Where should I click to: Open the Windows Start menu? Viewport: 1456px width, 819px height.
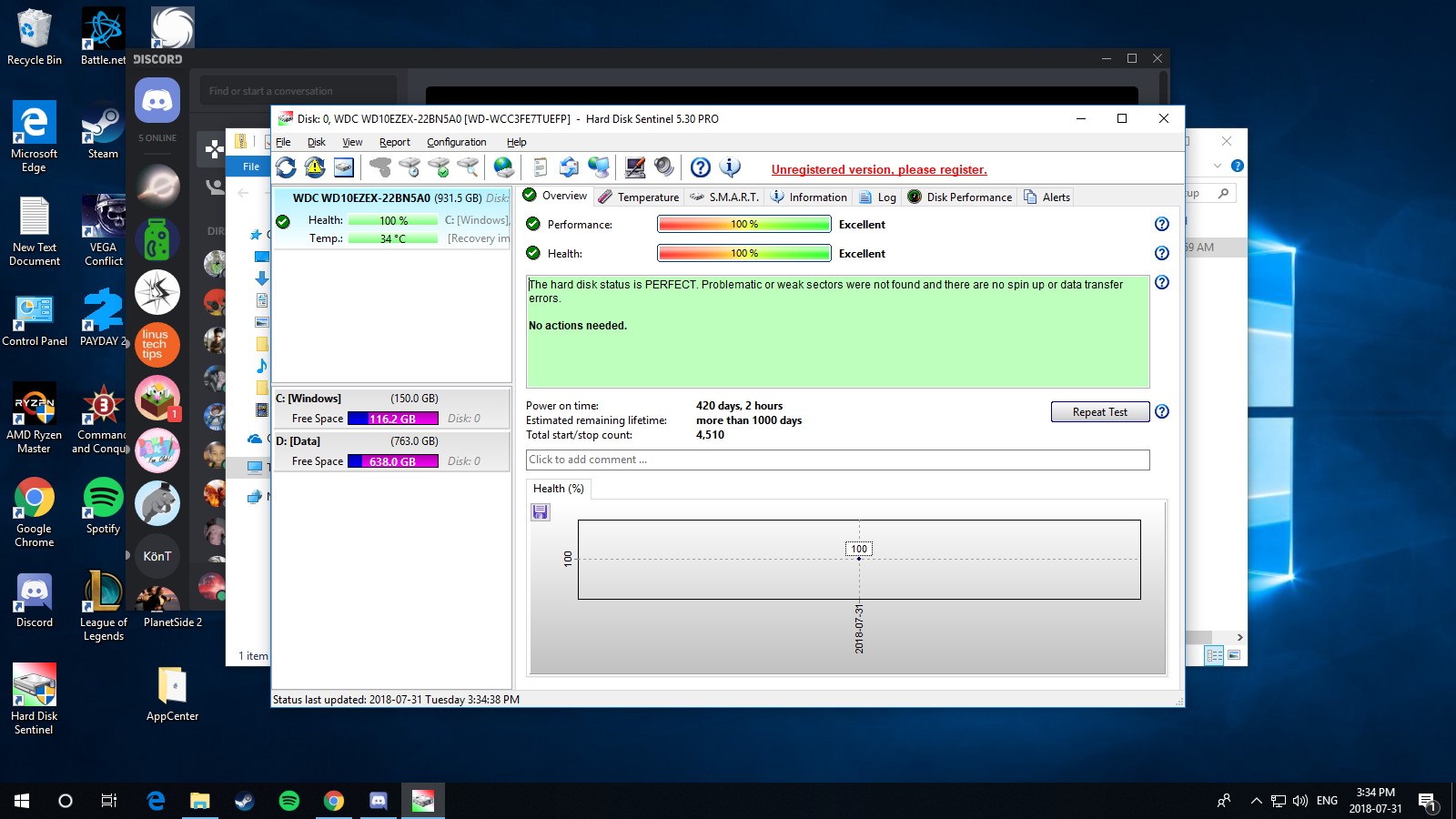[x=22, y=801]
